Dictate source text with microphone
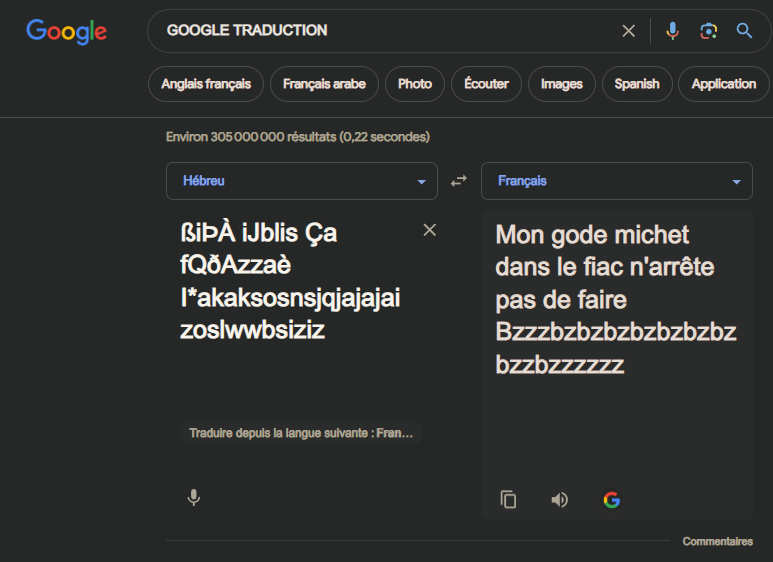The image size is (773, 562). pyautogui.click(x=194, y=497)
